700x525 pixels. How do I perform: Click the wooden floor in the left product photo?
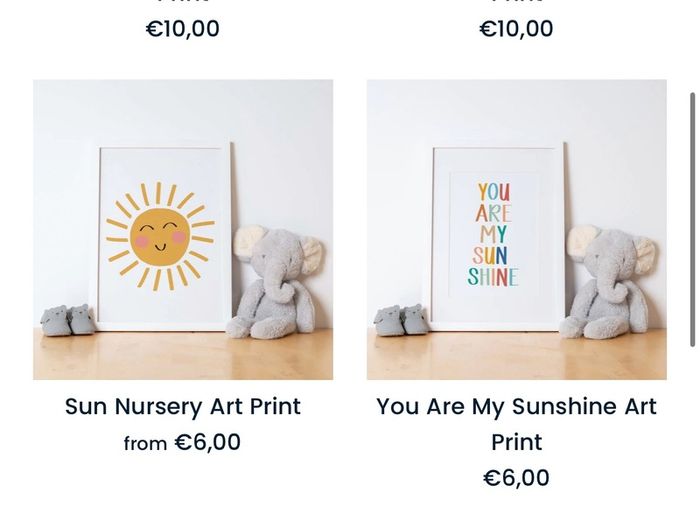tap(183, 357)
